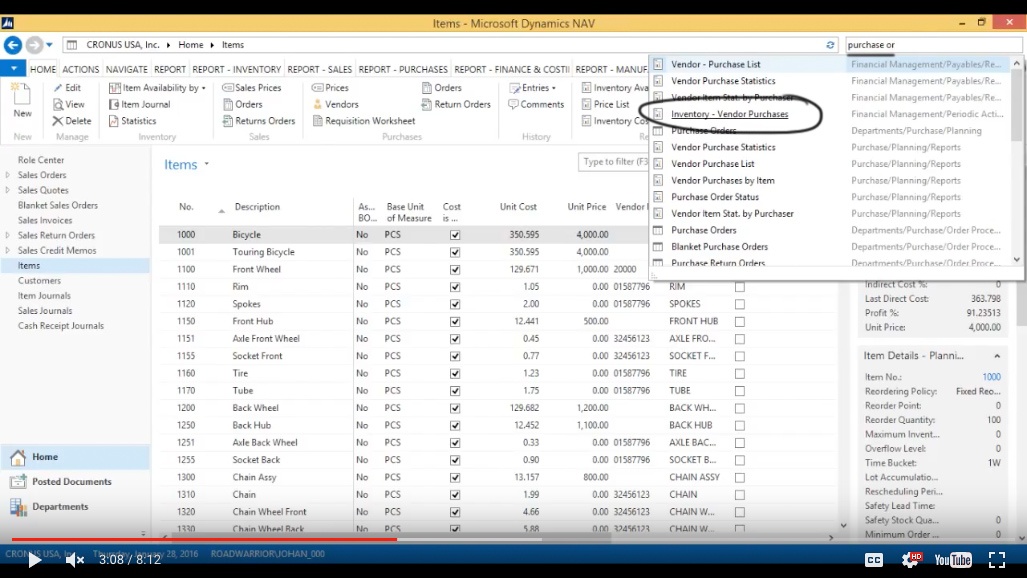Click the View icon in Manage group
1027x578 pixels.
(x=58, y=104)
